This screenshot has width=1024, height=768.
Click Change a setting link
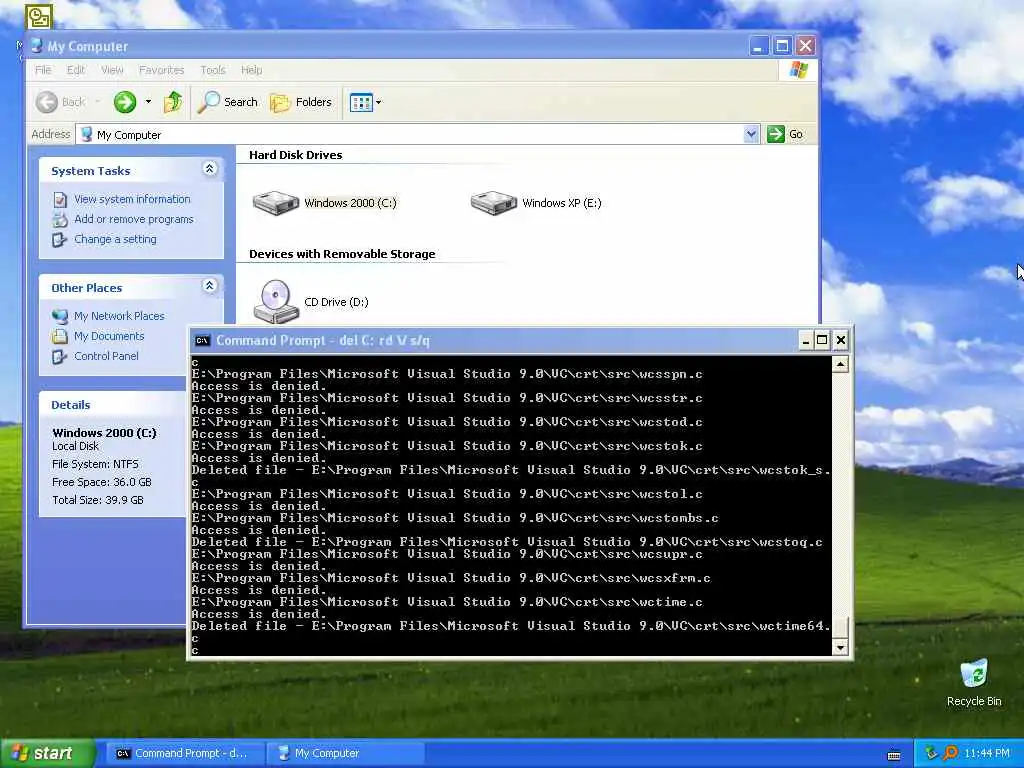(115, 239)
